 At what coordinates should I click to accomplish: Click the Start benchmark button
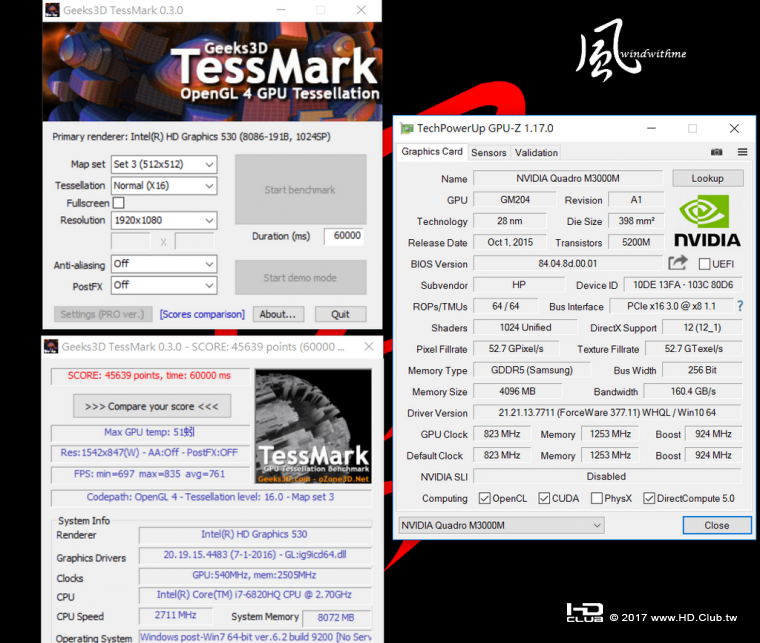click(301, 189)
